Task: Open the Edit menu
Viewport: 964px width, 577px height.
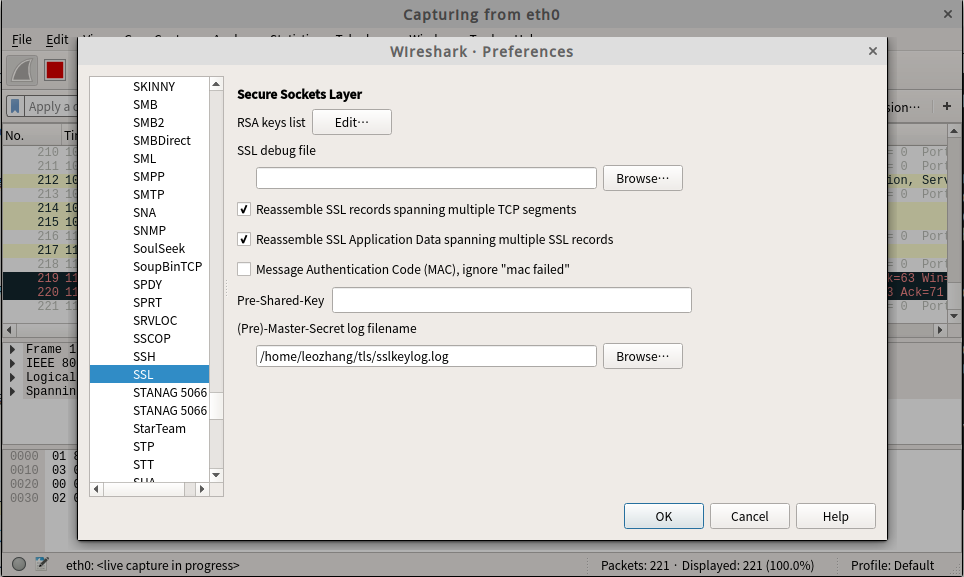Action: pyautogui.click(x=57, y=40)
